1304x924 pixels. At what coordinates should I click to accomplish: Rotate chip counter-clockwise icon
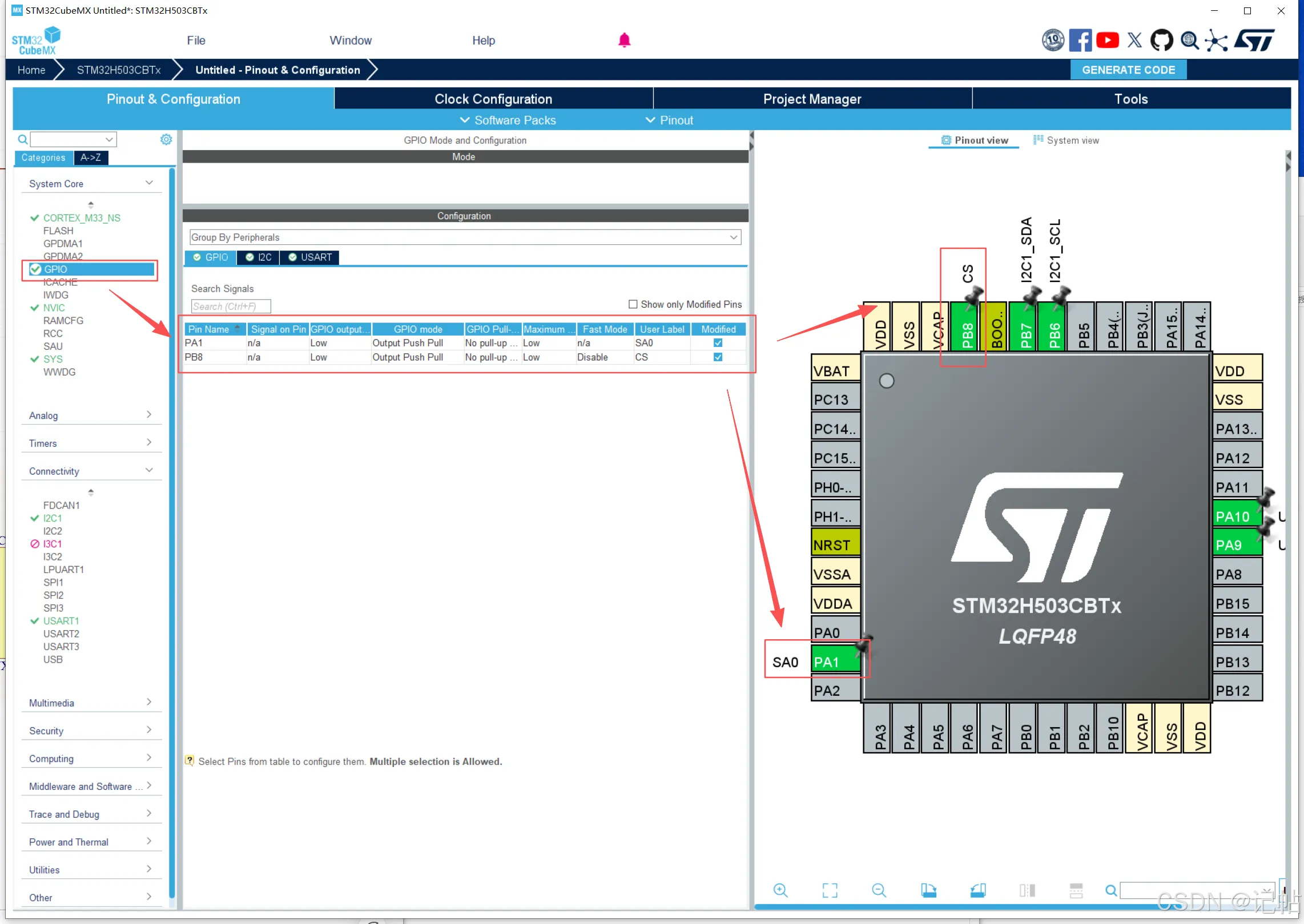[977, 890]
